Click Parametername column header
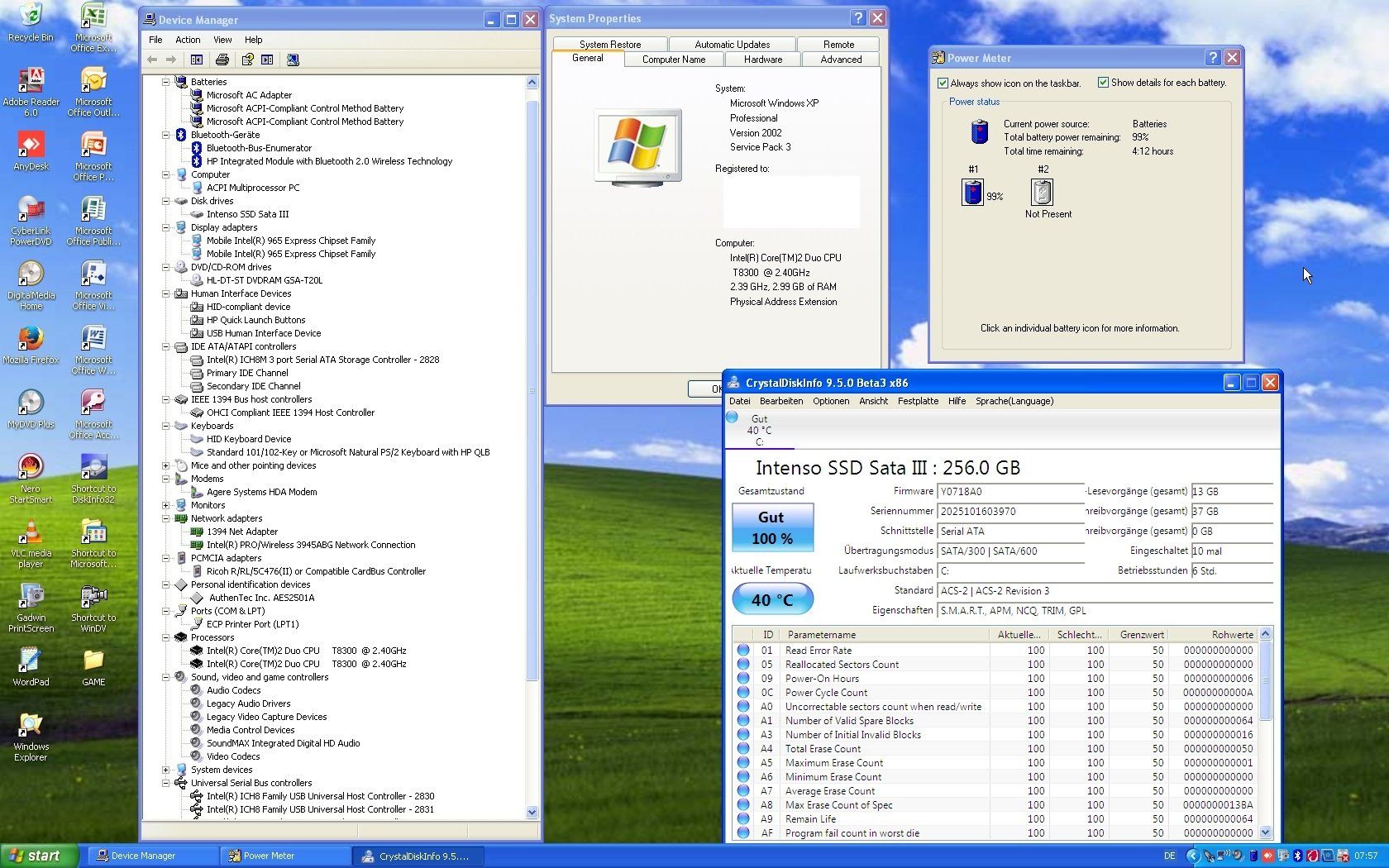1389x868 pixels. [x=885, y=634]
